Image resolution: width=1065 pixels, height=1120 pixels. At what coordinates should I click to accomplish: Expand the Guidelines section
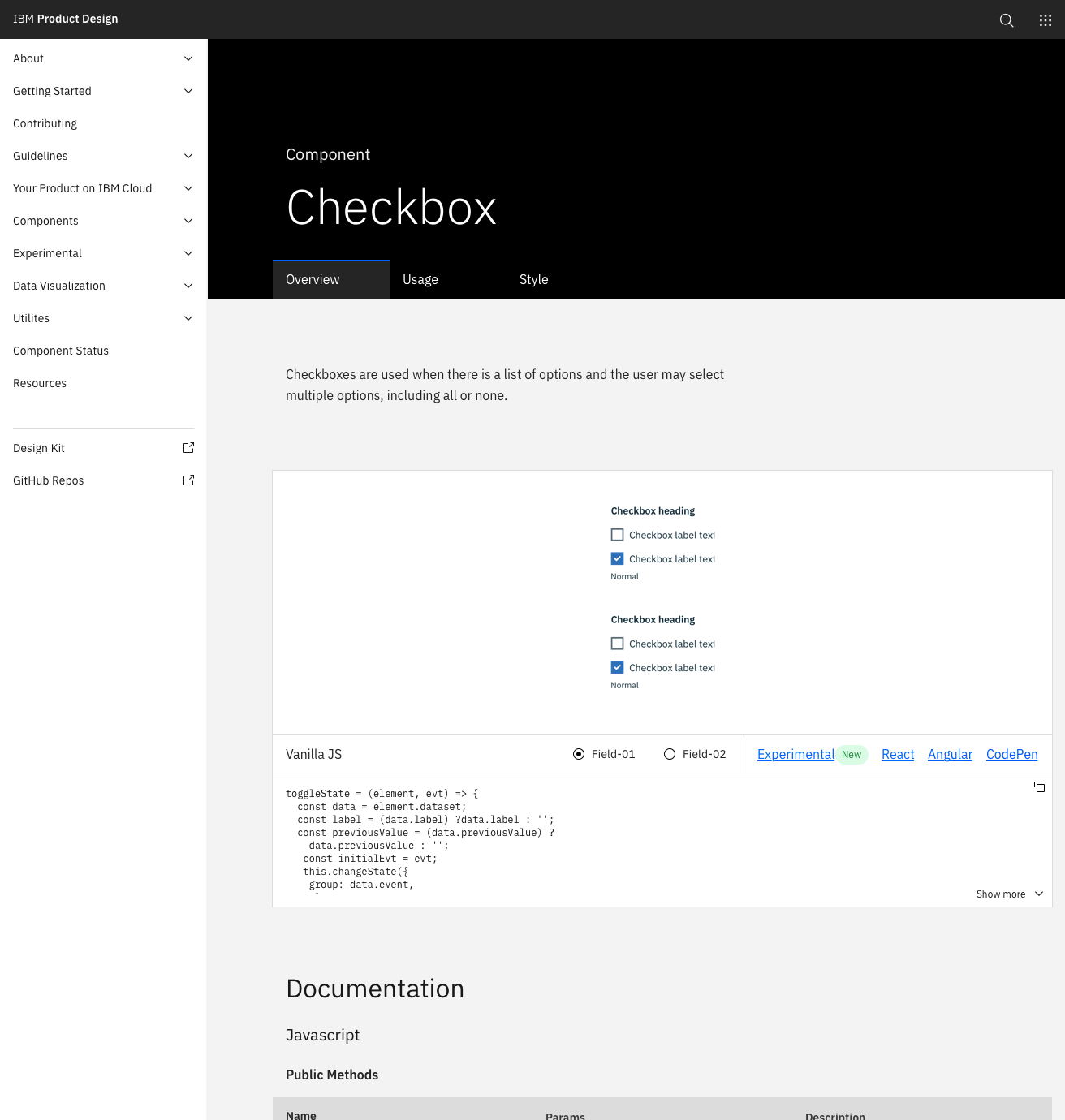(x=188, y=156)
